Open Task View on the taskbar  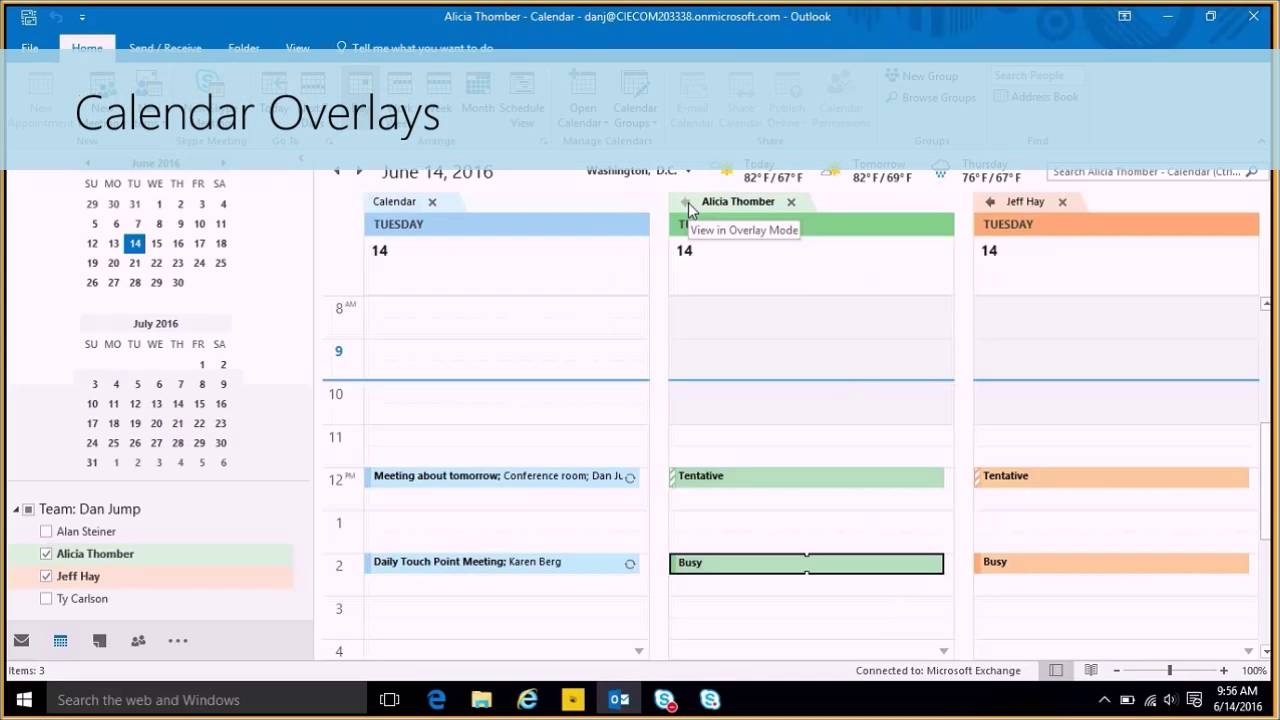[390, 700]
